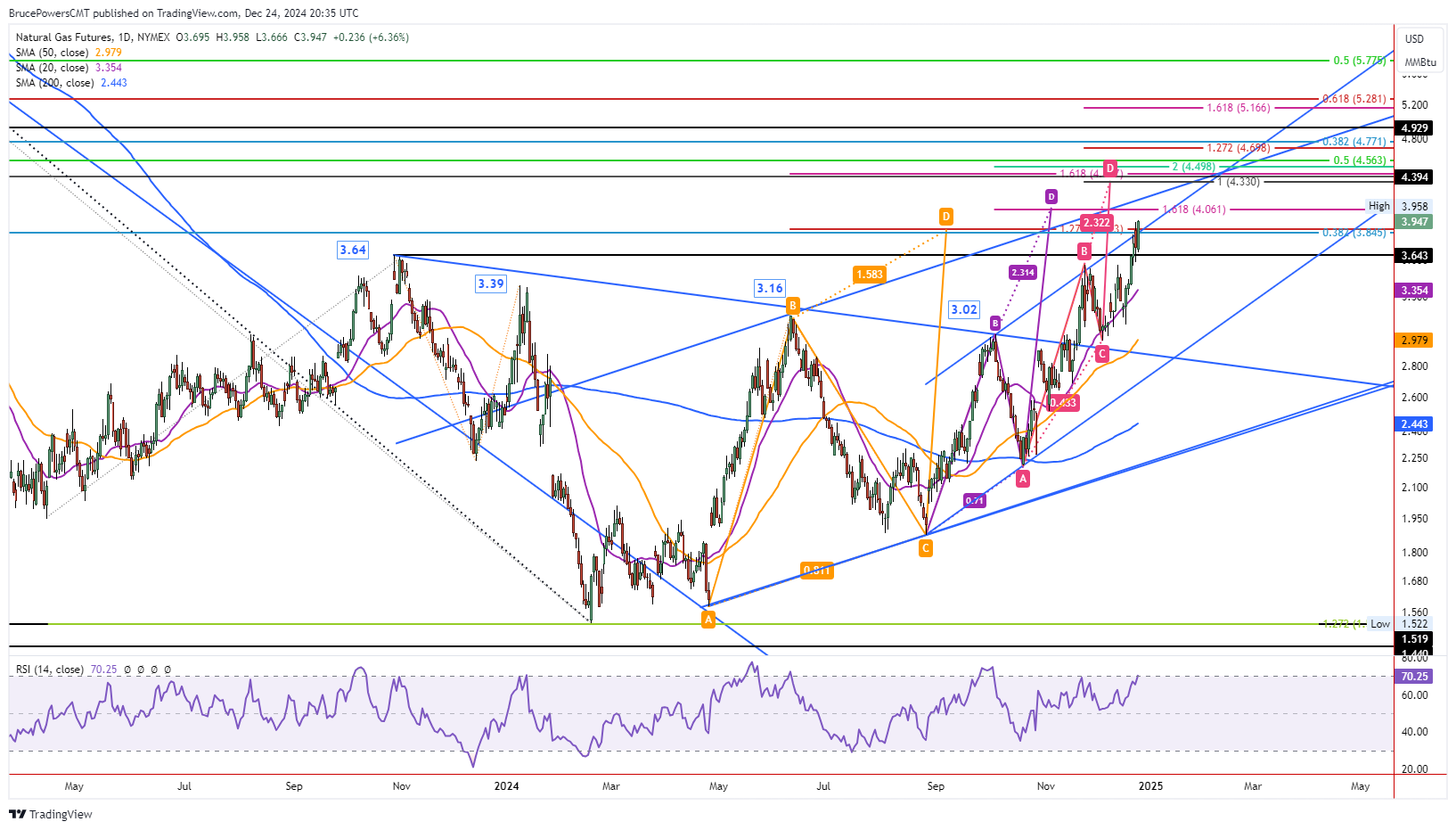Click the 60.00 RSI axis label
Screen dimensions: 1456x830
1415,695
